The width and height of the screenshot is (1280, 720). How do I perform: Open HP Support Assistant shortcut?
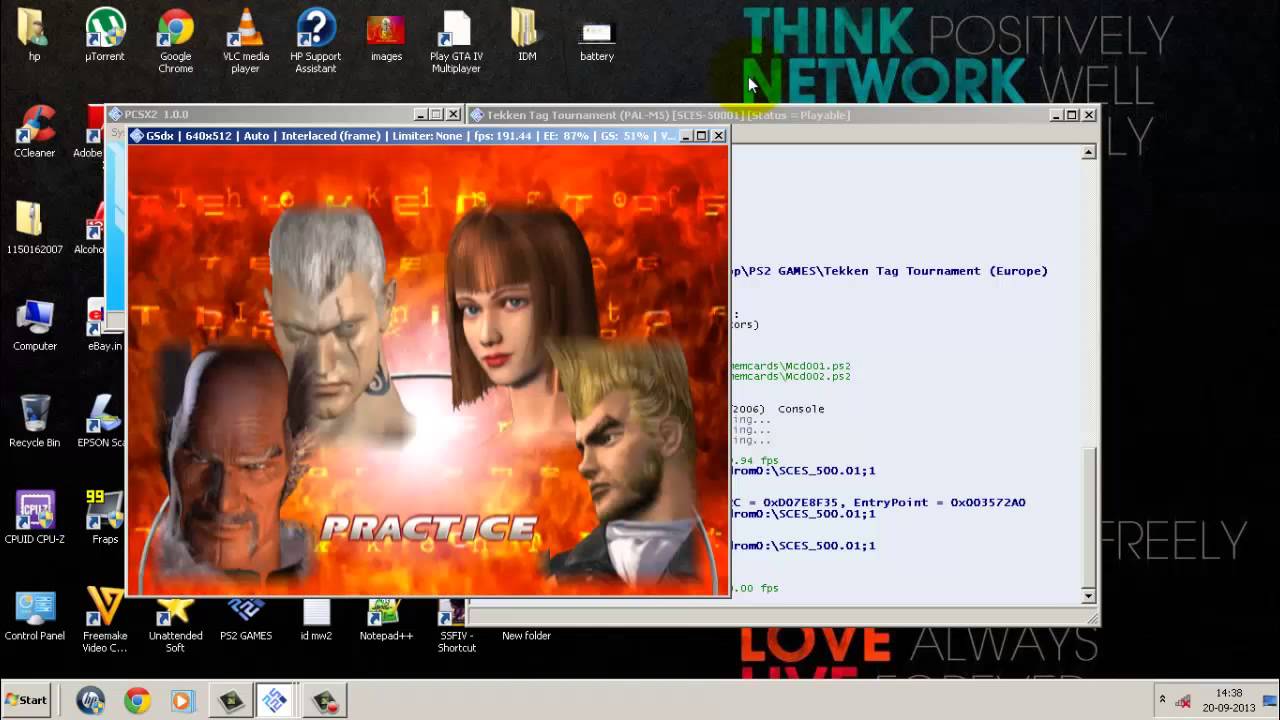315,41
